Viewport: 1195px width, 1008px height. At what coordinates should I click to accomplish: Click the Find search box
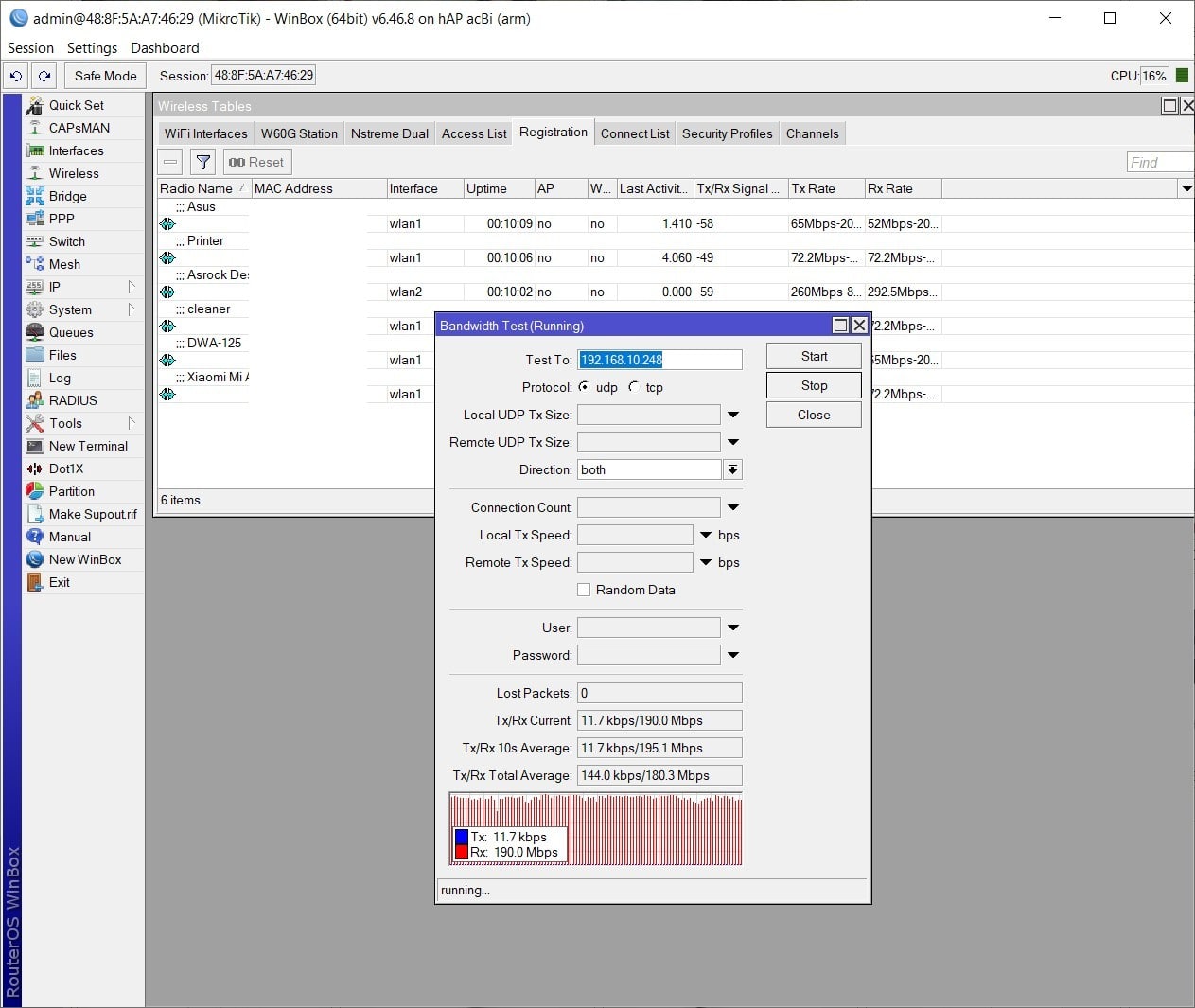[x=1160, y=162]
